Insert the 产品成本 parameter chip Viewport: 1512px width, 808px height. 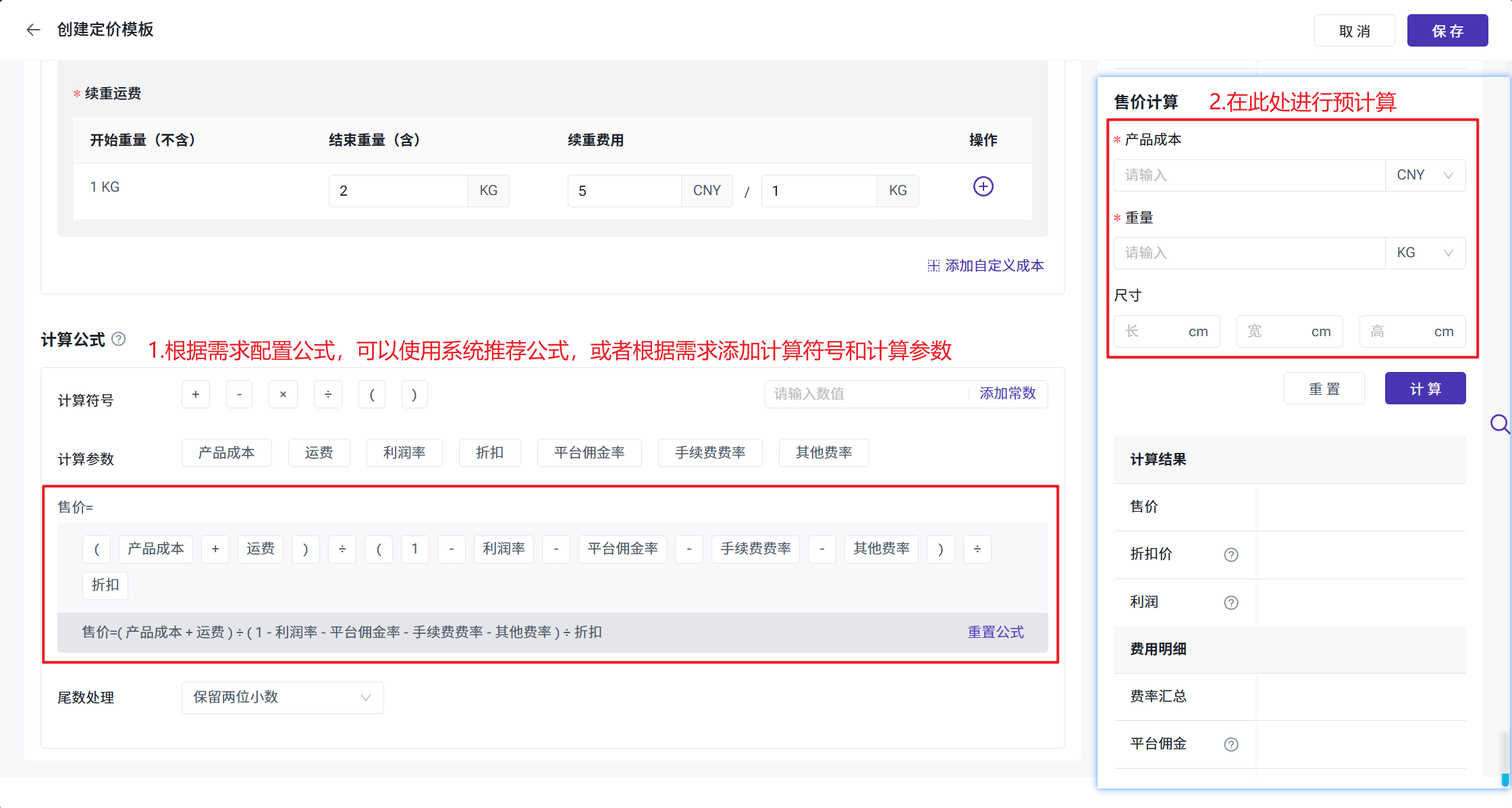pos(226,453)
